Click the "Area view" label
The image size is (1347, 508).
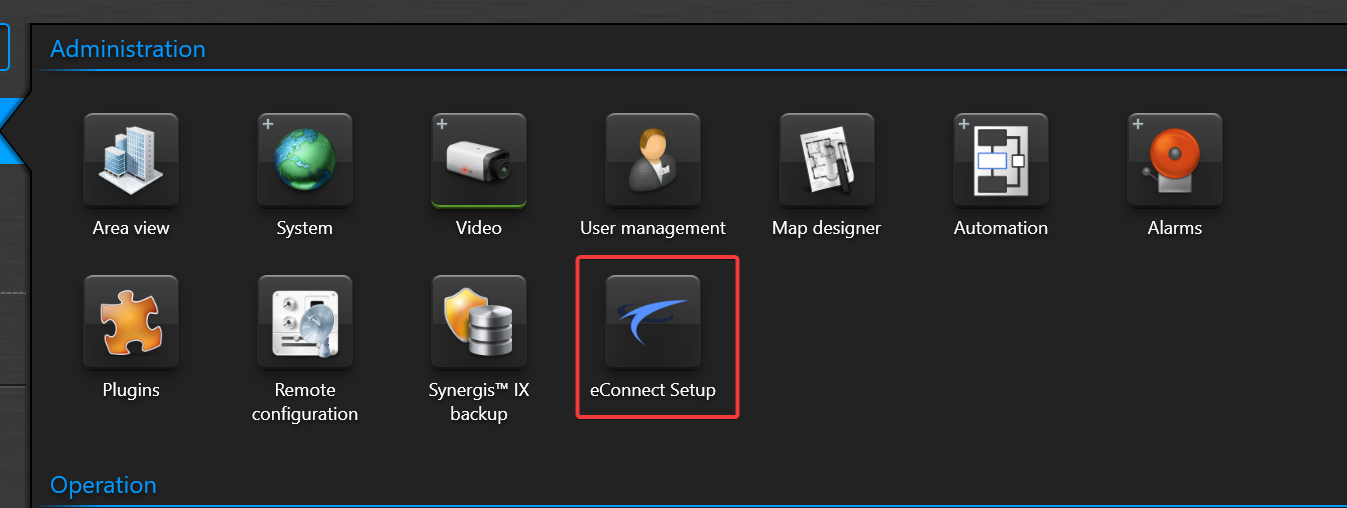click(x=131, y=228)
